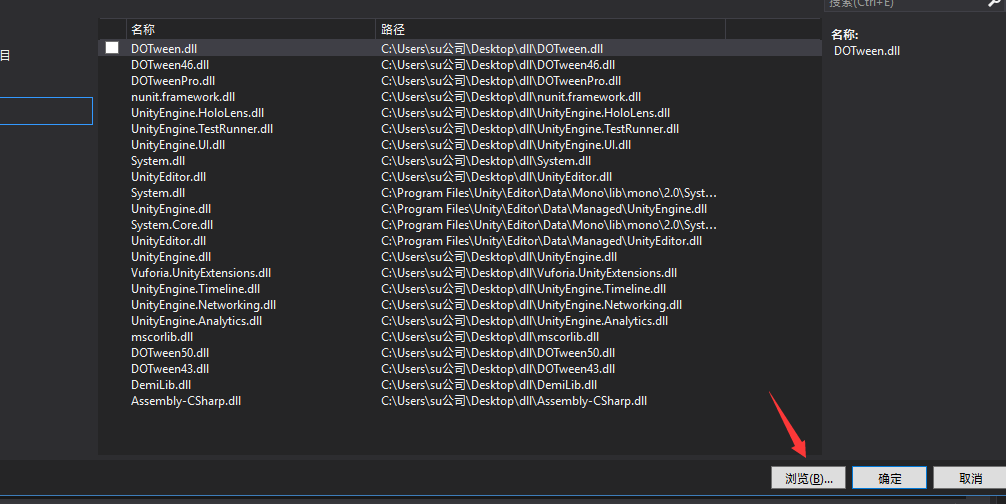Select UnityEditor.dll located in Desktop\dll
Viewport: 1006px width, 504px height.
pyautogui.click(x=460, y=177)
